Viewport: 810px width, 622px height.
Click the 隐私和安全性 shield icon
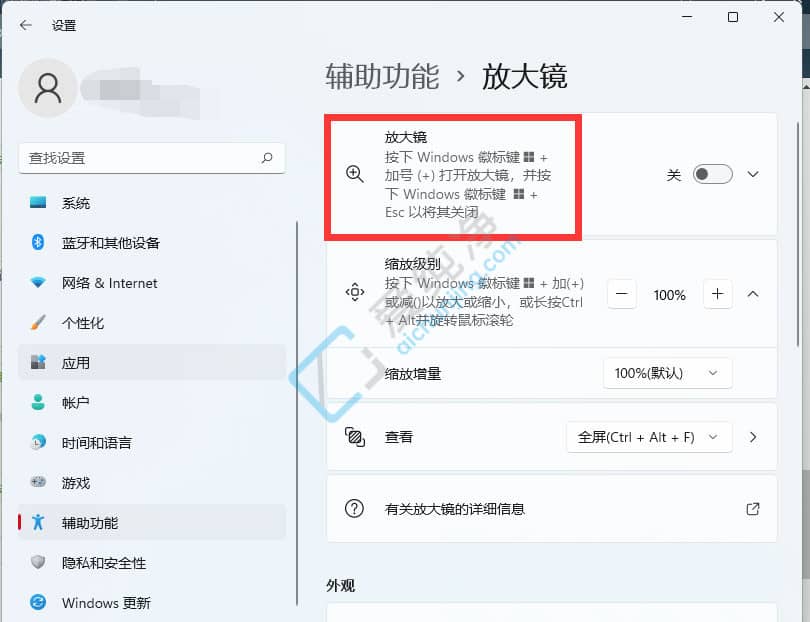(38, 562)
